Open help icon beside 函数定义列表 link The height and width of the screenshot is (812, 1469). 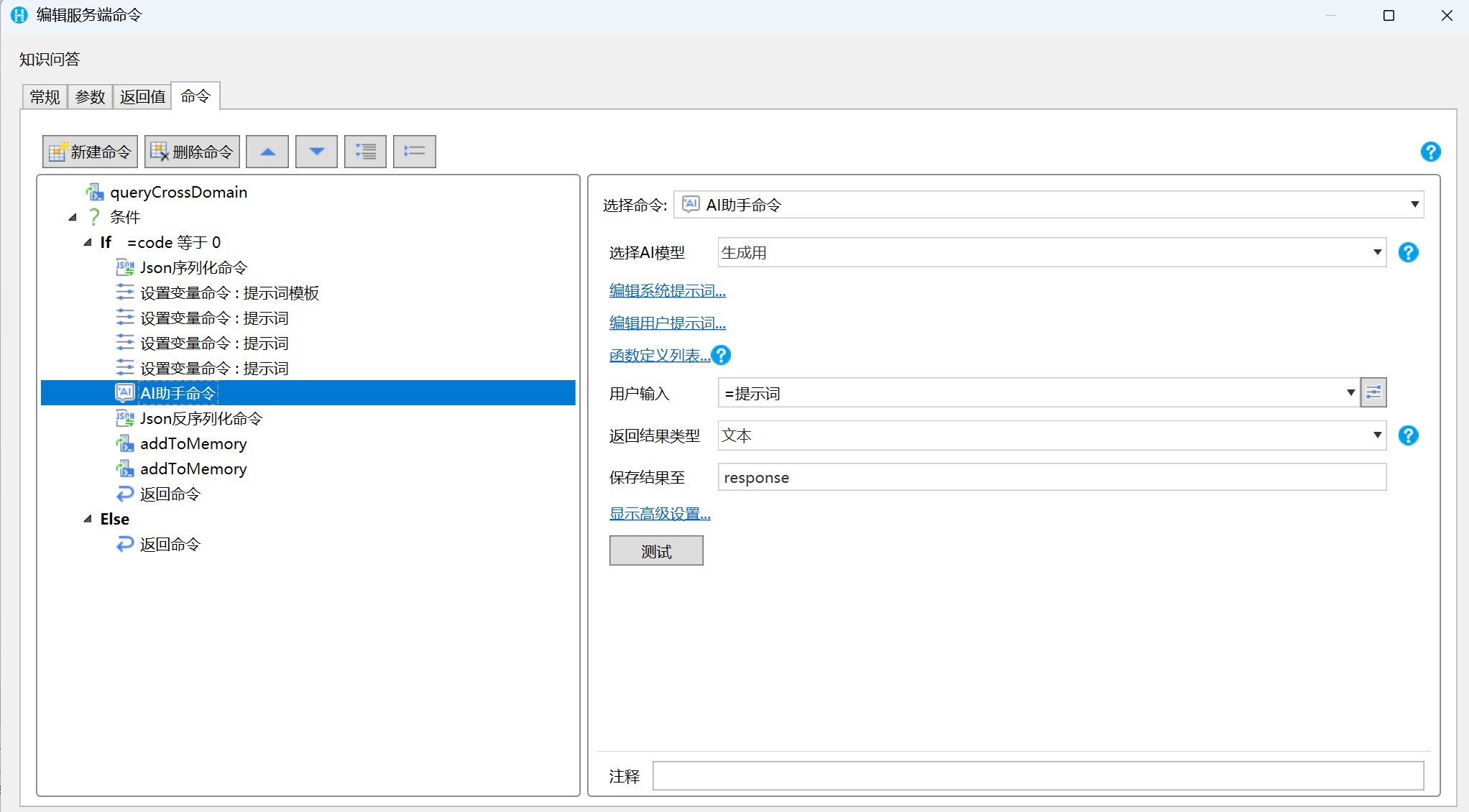pyautogui.click(x=721, y=355)
